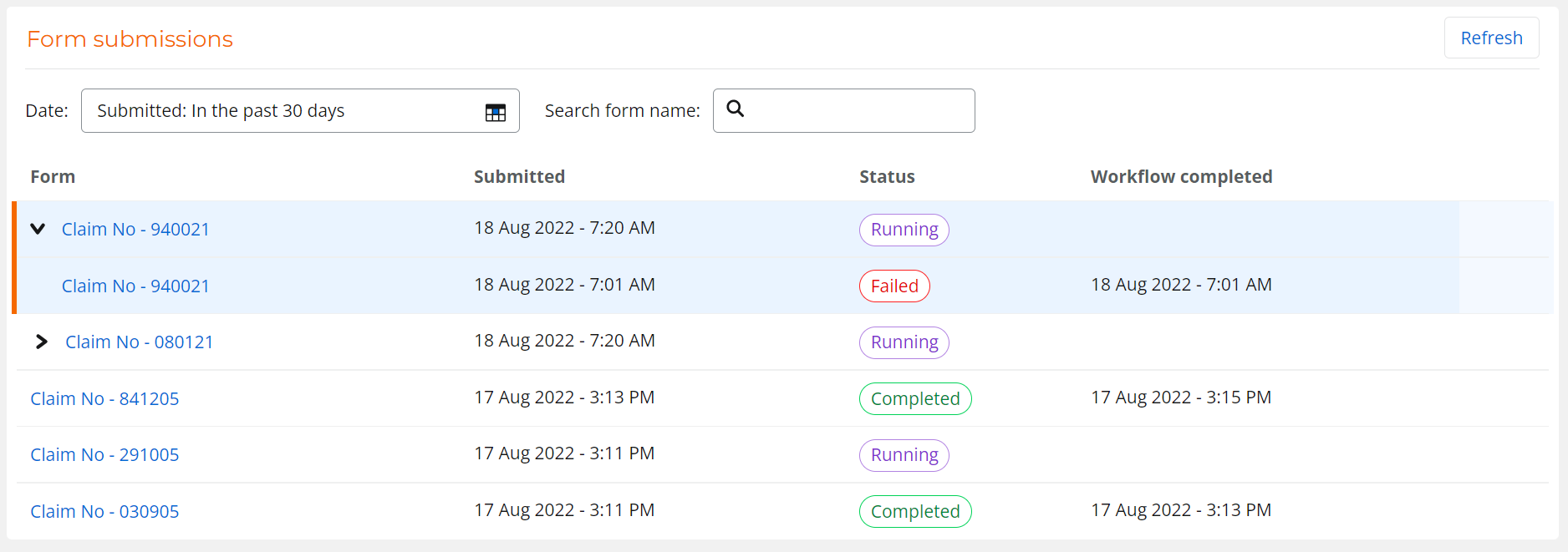The image size is (1568, 552).
Task: Collapse the expanded Claim No - 940021 row
Action: coord(38,229)
